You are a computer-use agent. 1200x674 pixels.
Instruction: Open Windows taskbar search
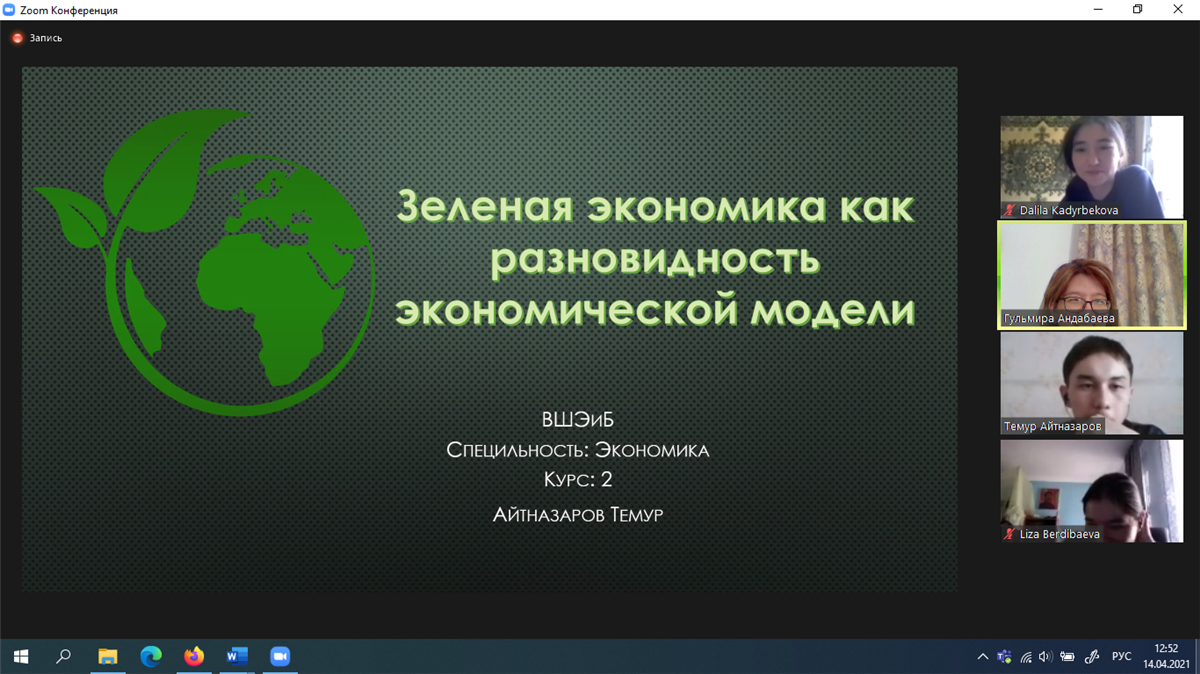(x=64, y=657)
